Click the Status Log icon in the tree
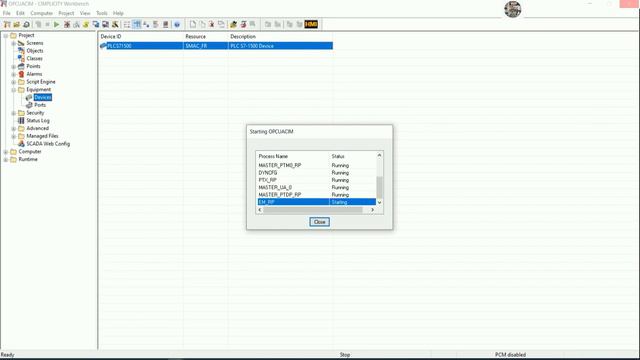 click(x=21, y=120)
